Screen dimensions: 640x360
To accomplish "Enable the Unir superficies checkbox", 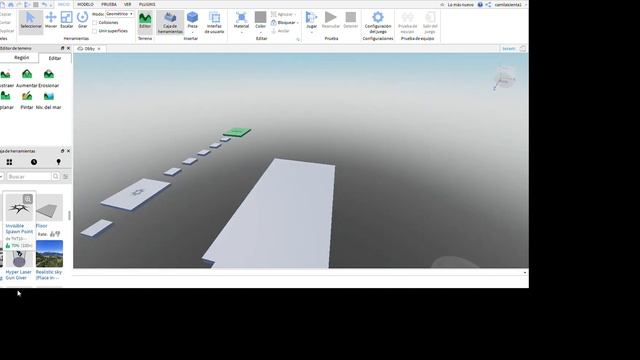I will (95, 31).
